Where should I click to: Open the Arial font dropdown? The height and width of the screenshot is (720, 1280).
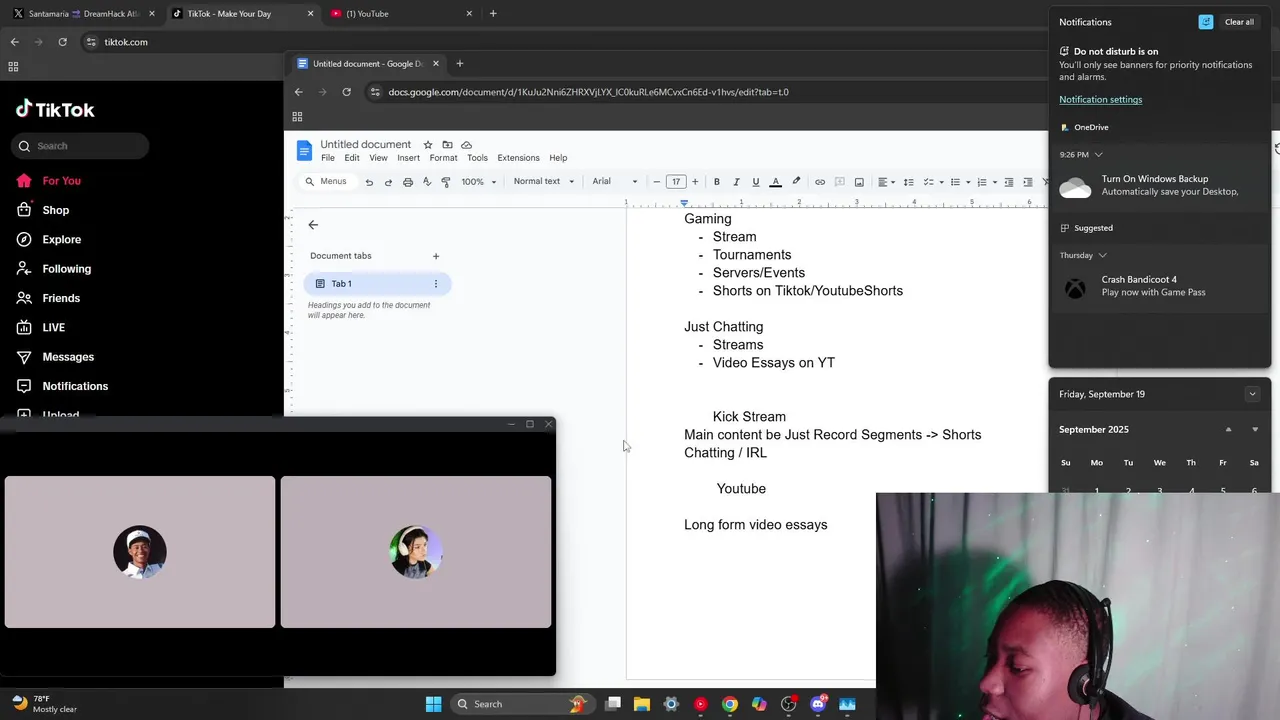click(615, 182)
